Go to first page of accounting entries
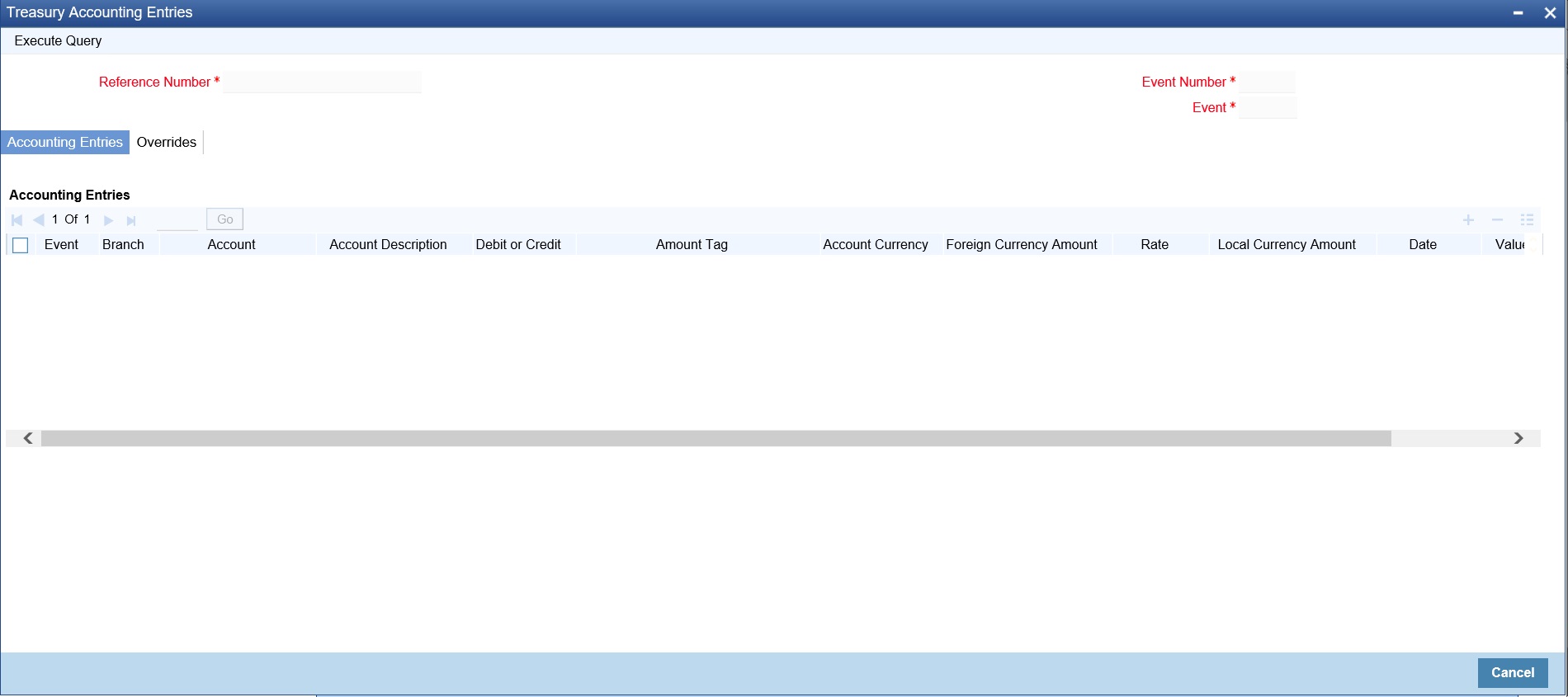The width and height of the screenshot is (1568, 697). coord(17,220)
